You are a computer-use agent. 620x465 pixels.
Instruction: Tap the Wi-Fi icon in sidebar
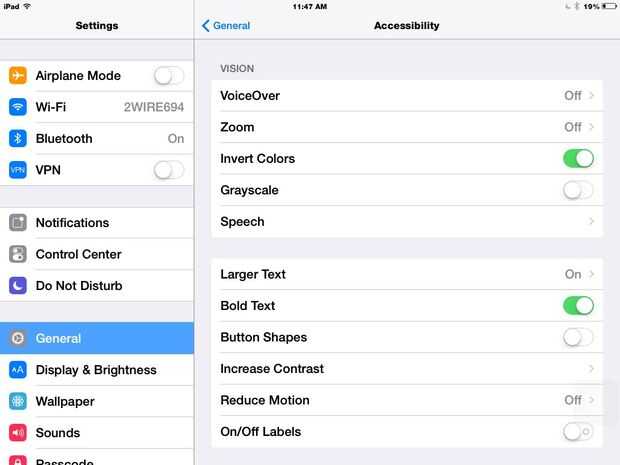coord(18,107)
